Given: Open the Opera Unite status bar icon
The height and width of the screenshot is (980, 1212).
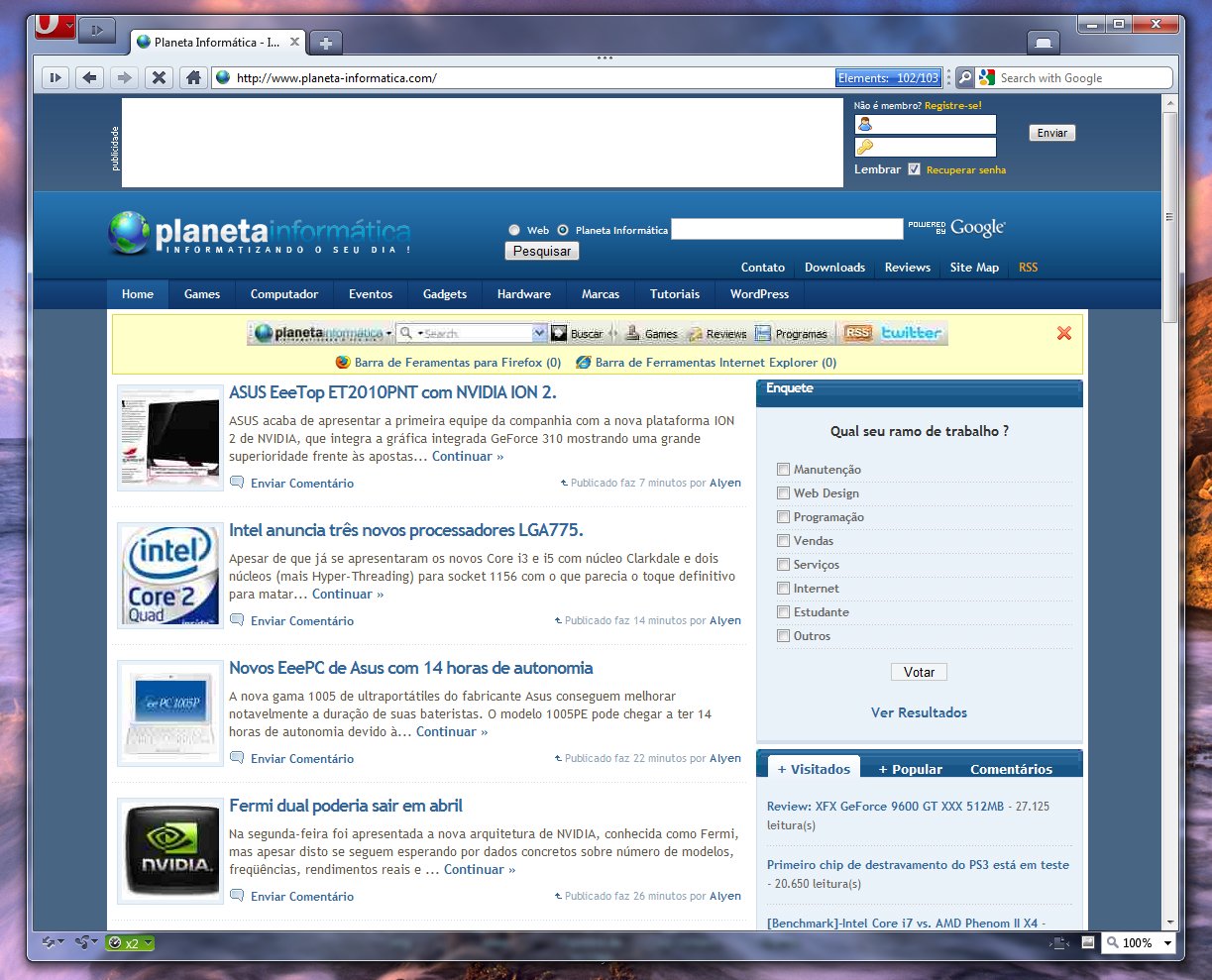Looking at the screenshot, I should [x=81, y=942].
